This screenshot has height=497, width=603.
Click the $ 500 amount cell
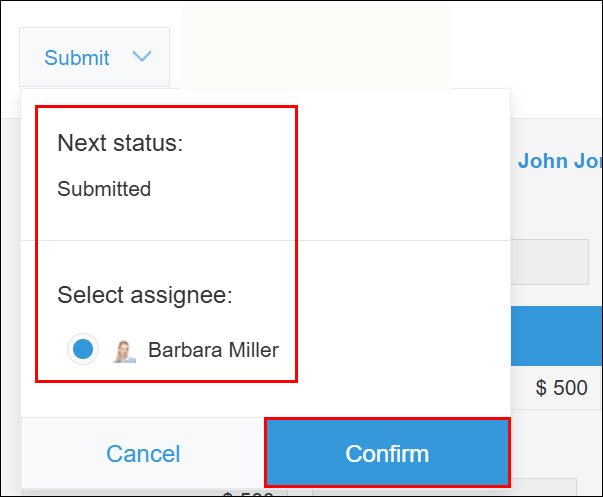pos(561,388)
